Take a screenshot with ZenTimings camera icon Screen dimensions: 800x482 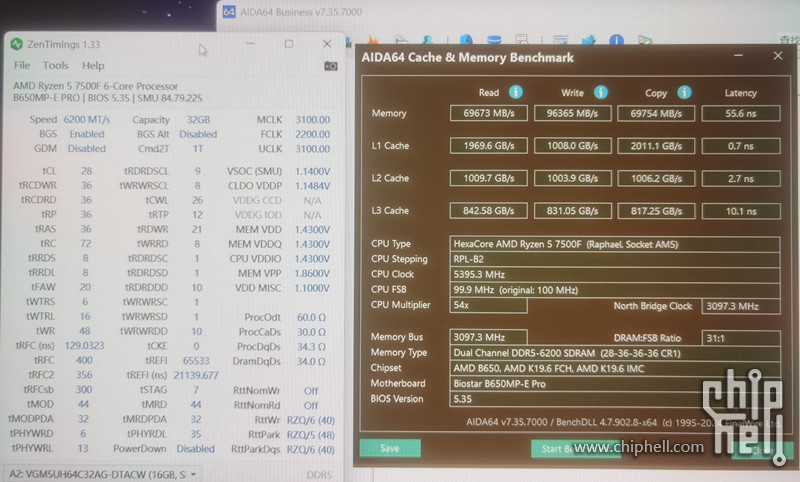tap(331, 66)
